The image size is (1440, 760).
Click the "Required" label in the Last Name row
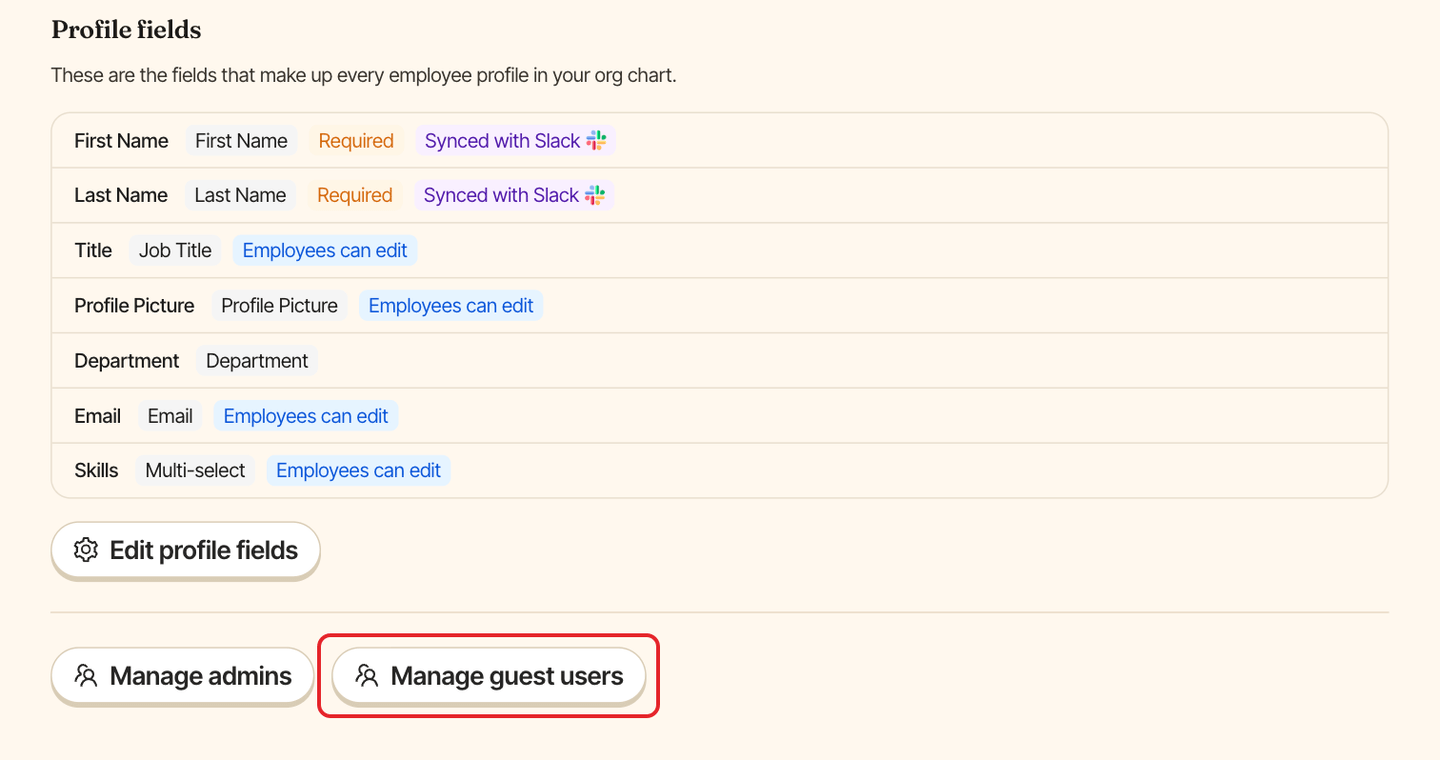355,195
